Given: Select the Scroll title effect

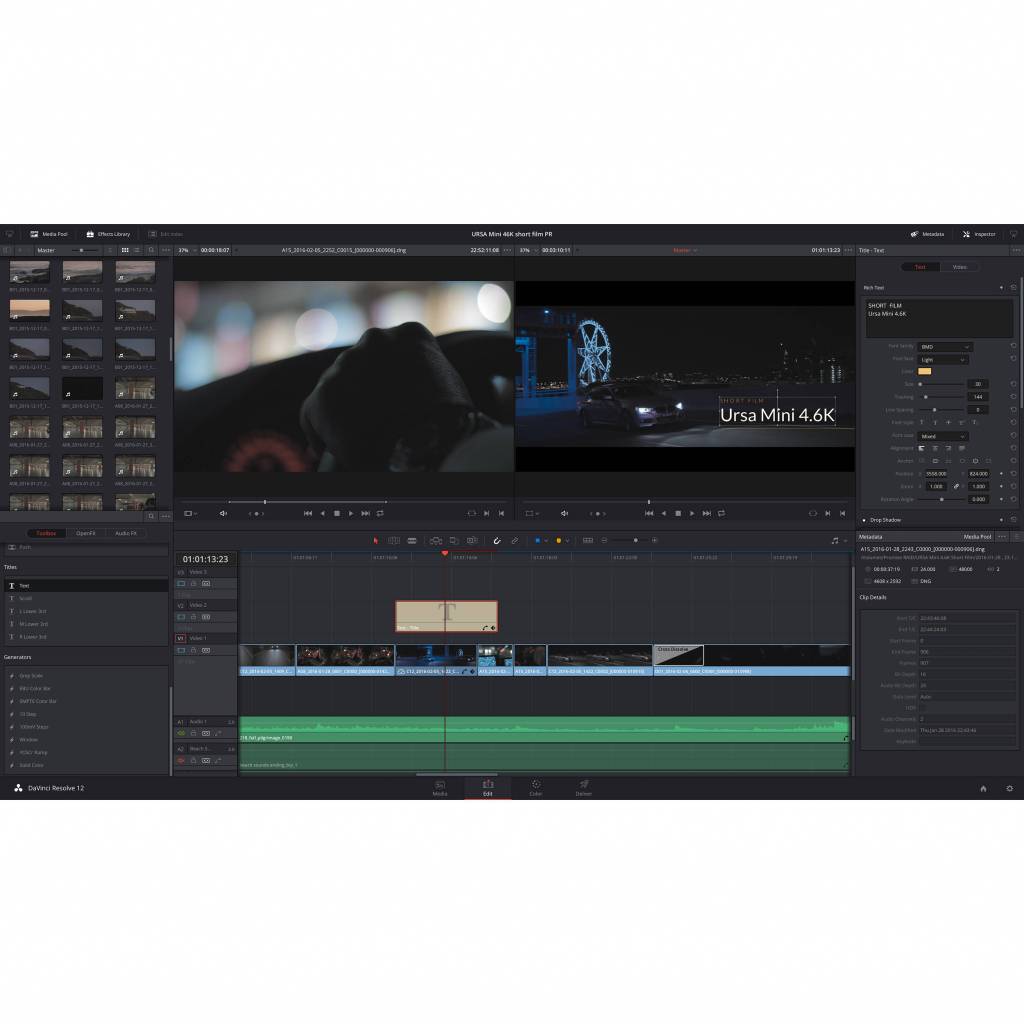Looking at the screenshot, I should tap(86, 599).
